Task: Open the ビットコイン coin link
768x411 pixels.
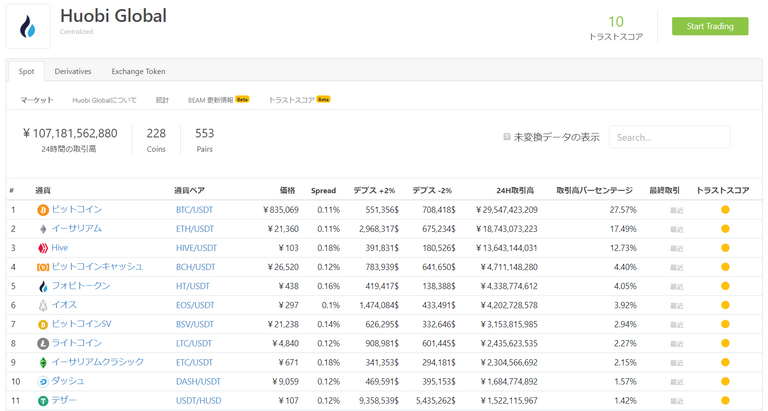Action: tap(77, 209)
